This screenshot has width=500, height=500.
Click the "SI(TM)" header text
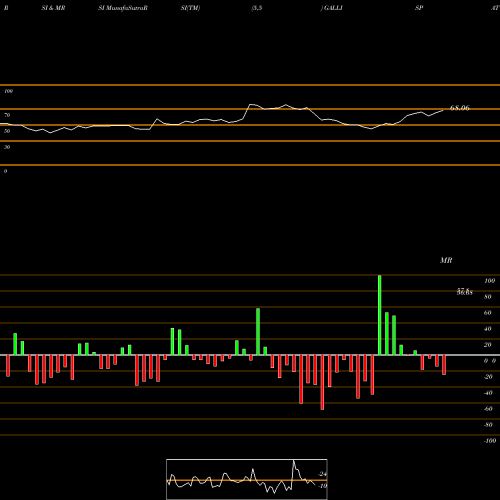point(190,8)
